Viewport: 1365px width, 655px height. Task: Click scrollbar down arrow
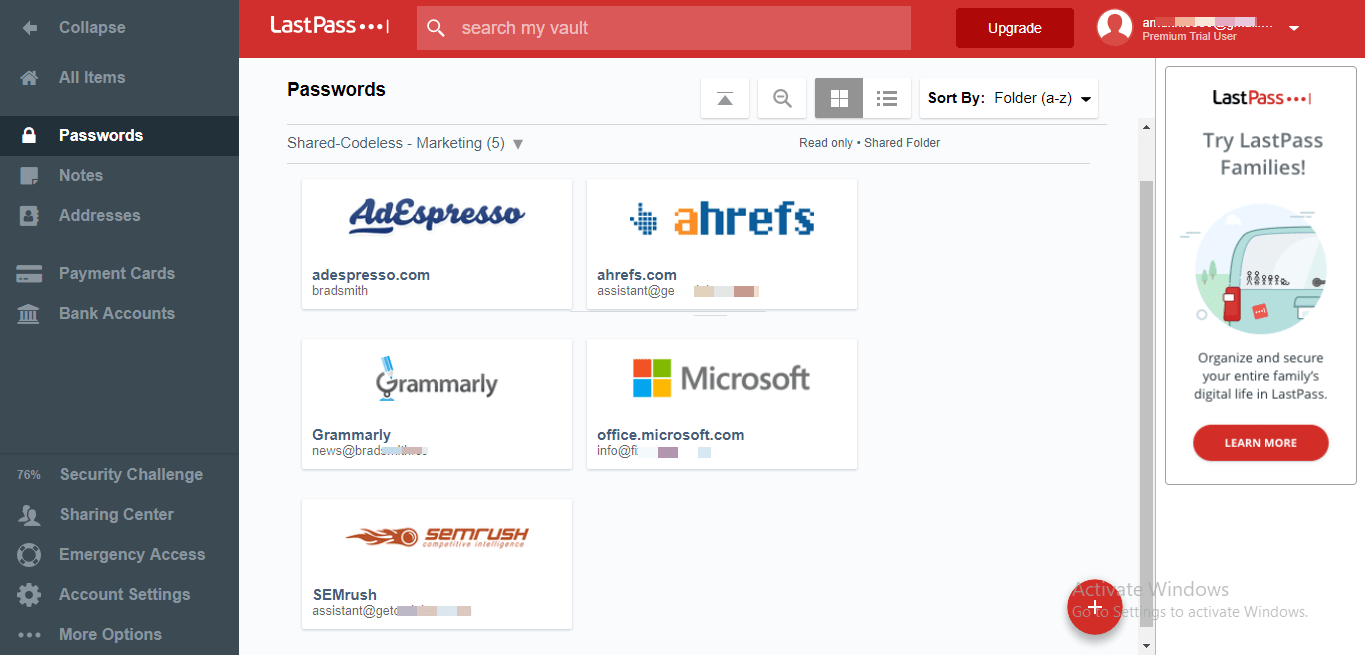pos(1147,646)
